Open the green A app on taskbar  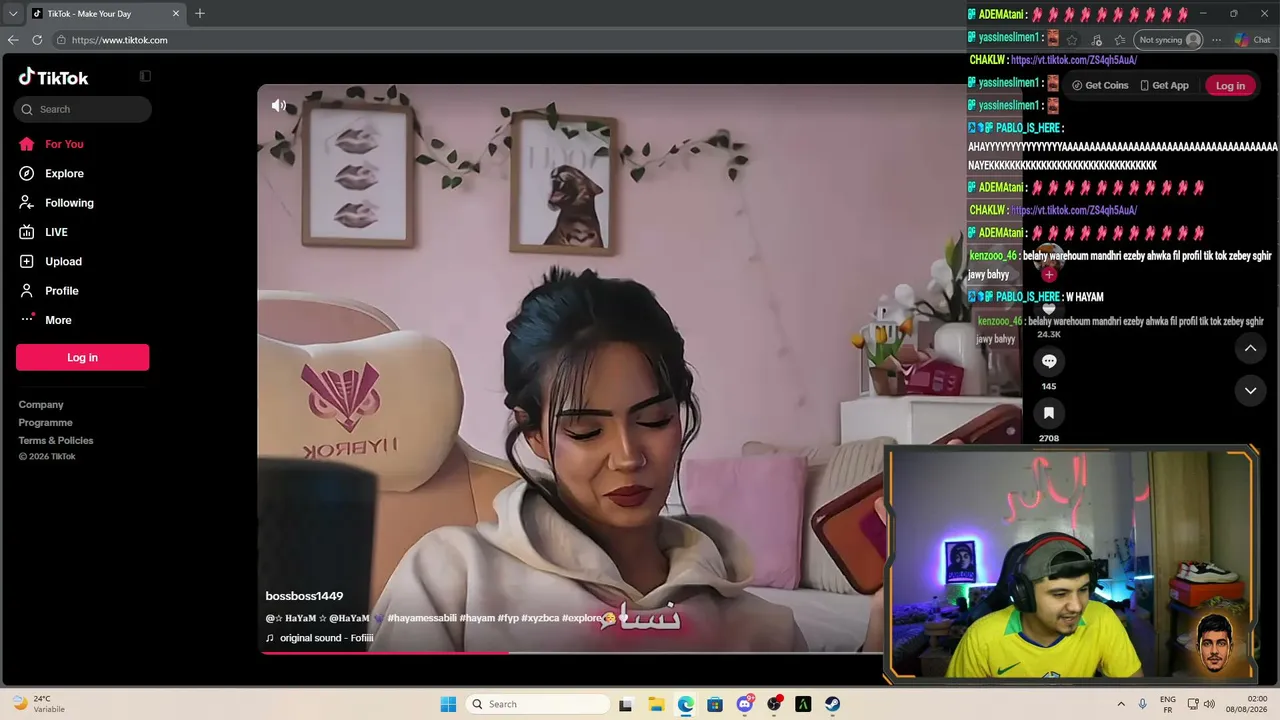tap(803, 704)
